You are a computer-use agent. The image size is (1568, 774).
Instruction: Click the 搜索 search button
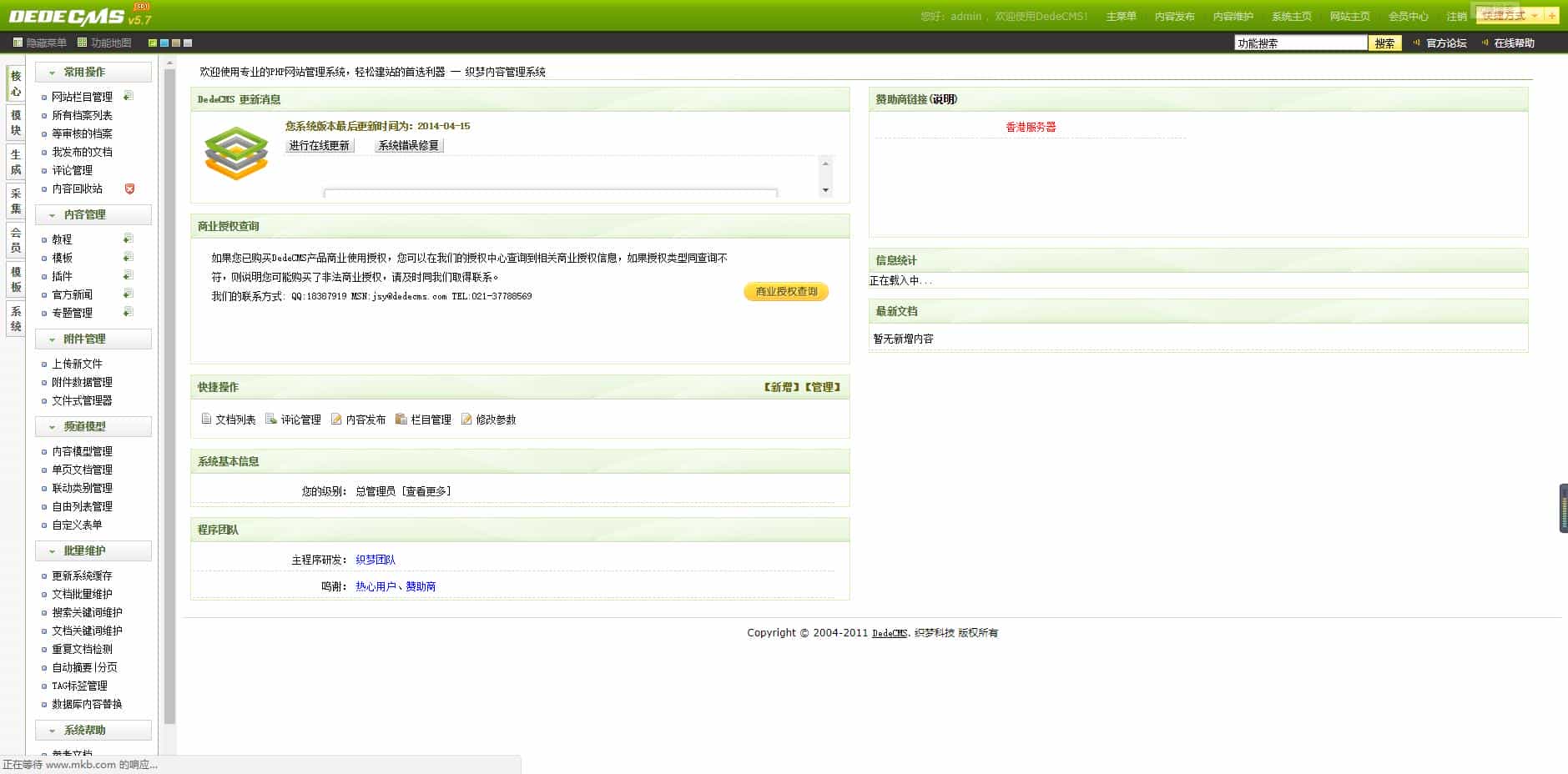click(1384, 43)
